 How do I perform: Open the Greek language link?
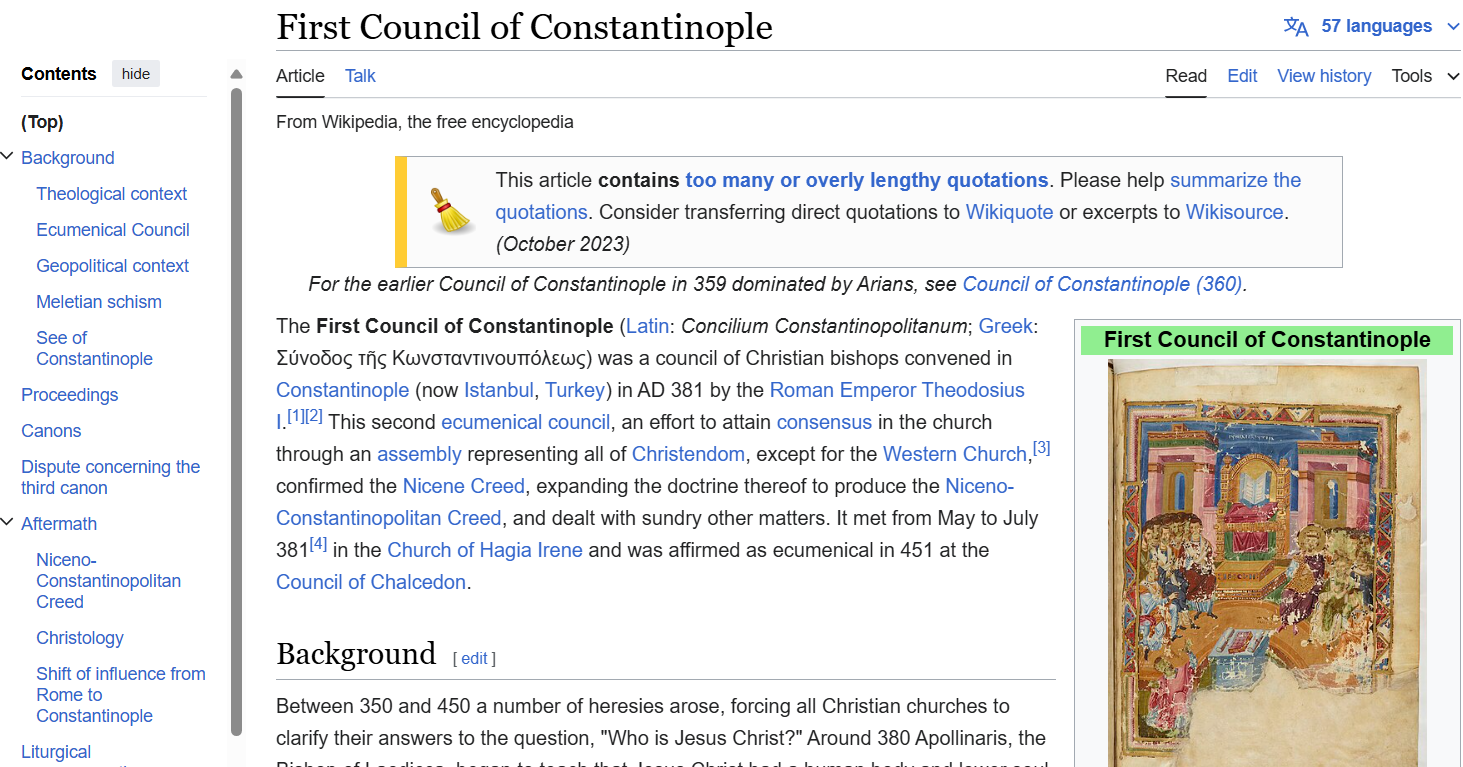pyautogui.click(x=1006, y=326)
